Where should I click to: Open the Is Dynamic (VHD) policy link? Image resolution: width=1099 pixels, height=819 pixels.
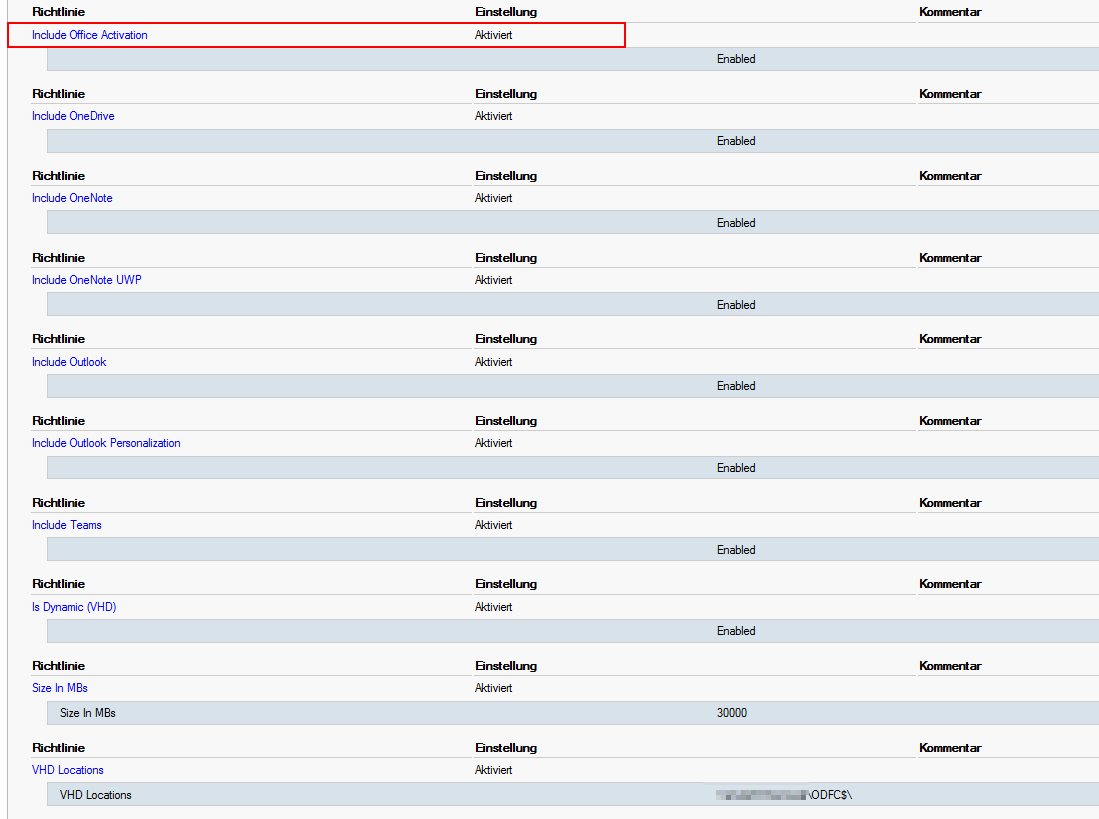74,607
